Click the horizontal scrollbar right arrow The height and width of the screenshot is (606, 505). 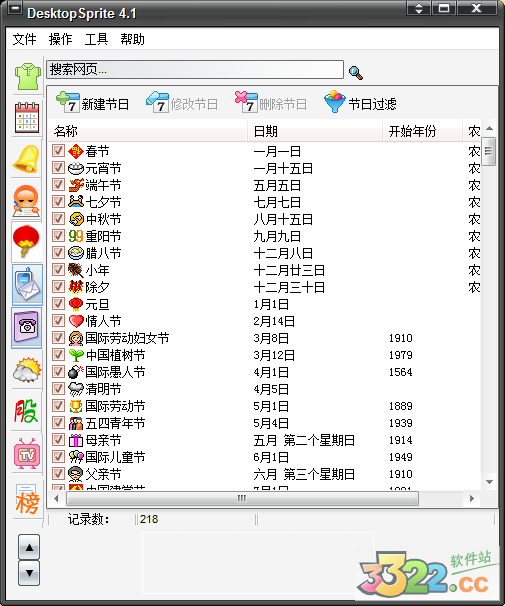tap(471, 498)
